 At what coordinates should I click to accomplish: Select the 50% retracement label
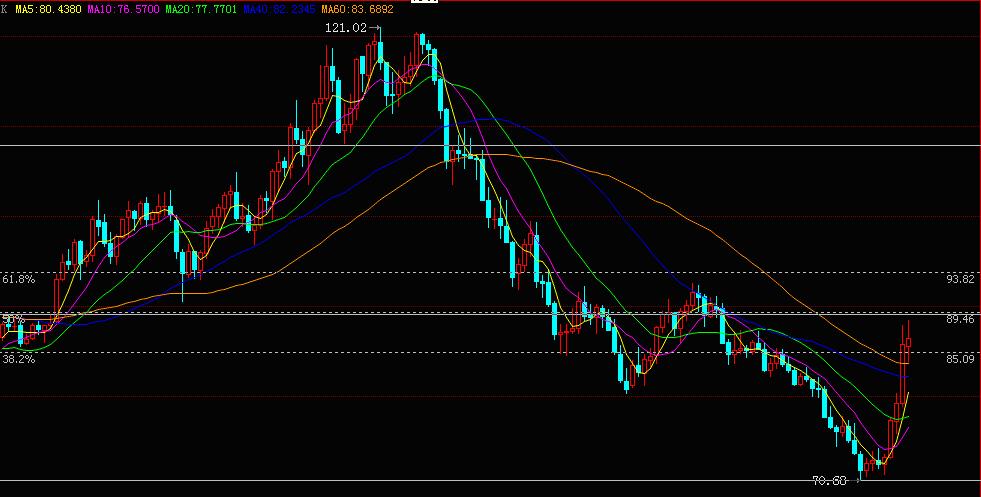click(x=13, y=320)
